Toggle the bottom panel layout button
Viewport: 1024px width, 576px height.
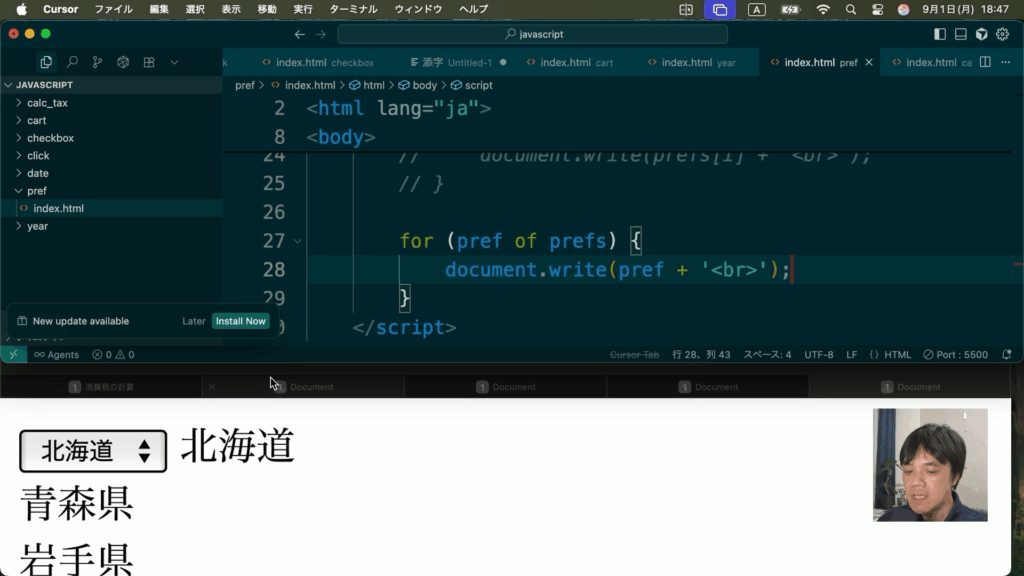click(x=960, y=34)
